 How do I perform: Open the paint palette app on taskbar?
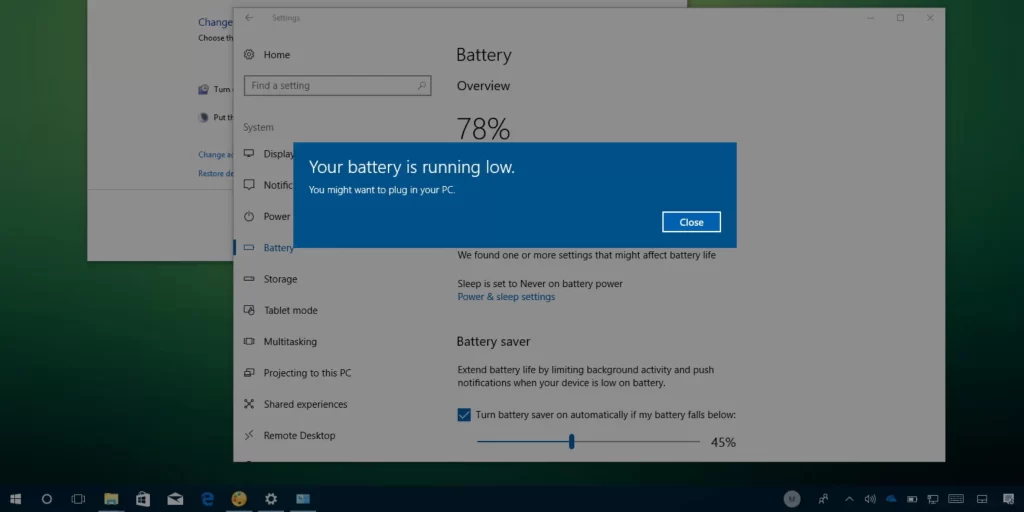click(239, 500)
